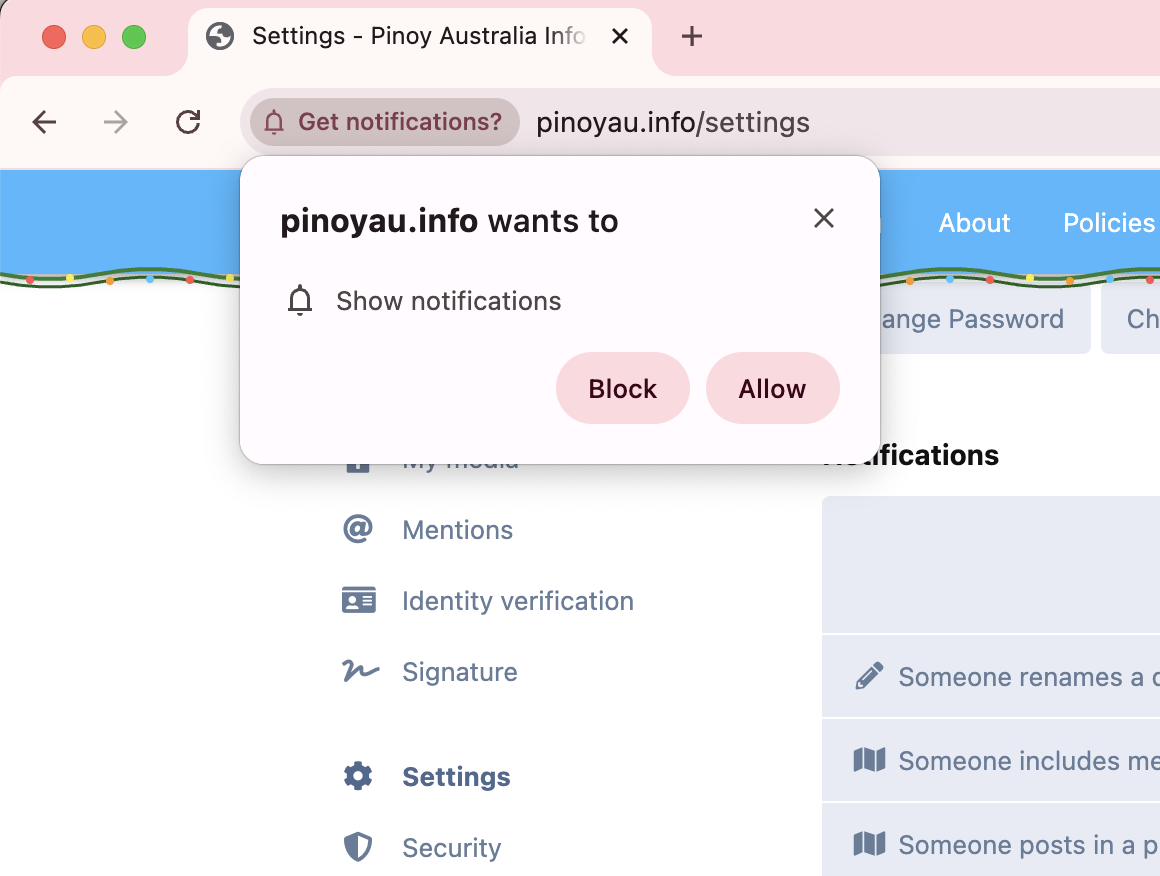Click the pinoyau.info/settings URL field

point(672,123)
